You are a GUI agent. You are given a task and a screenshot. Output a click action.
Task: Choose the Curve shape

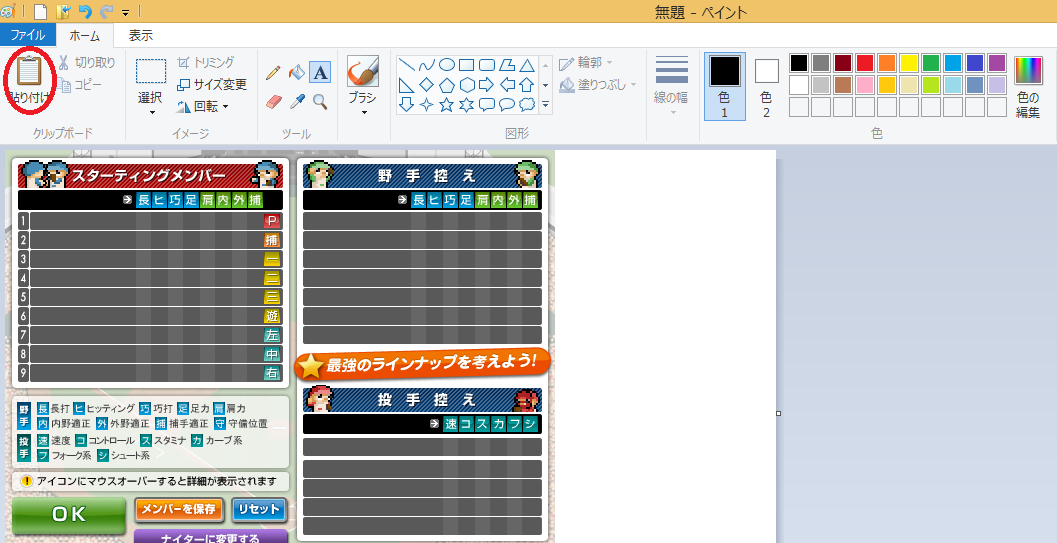click(x=426, y=65)
